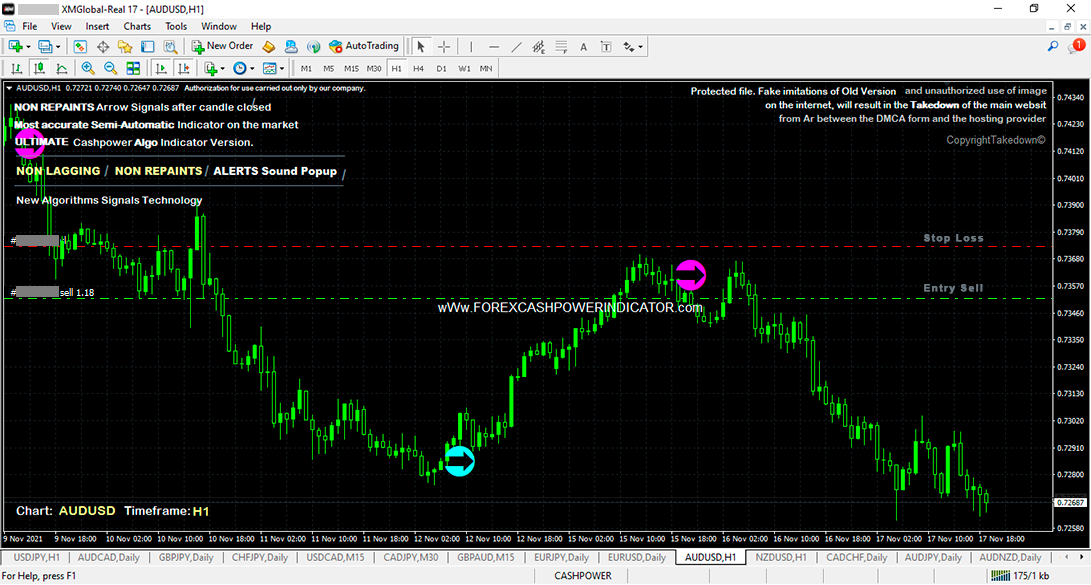Screen dimensions: 1091x585
Task: Set timeframe to MN
Action: pyautogui.click(x=486, y=68)
